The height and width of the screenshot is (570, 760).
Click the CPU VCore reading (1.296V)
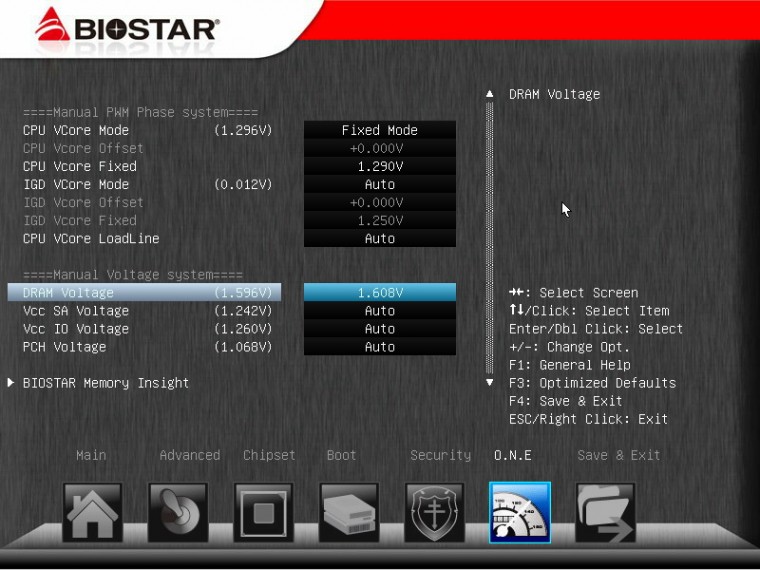pos(243,130)
